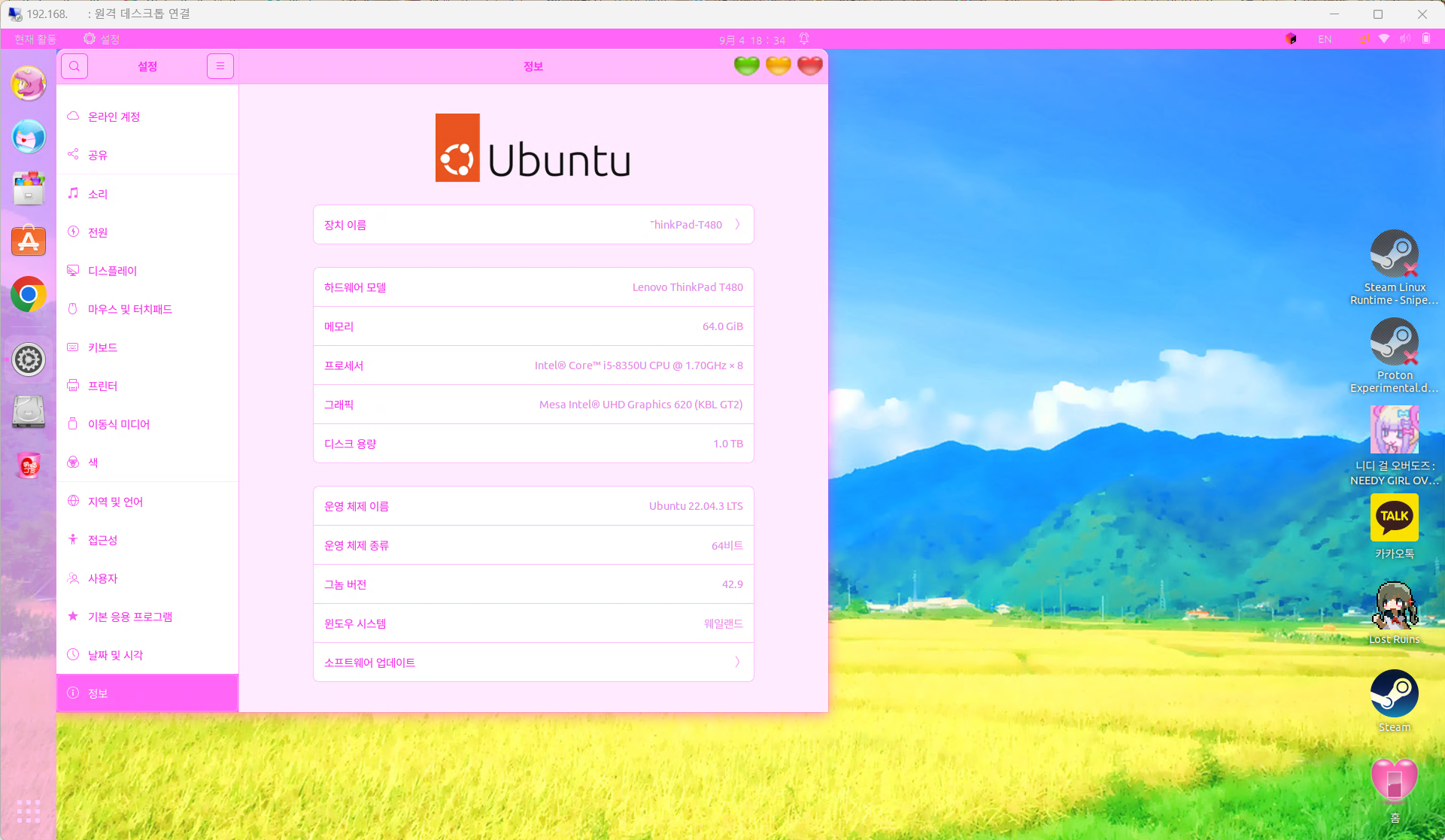
Task: Go to Mouse and Touchpad settings
Action: coord(129,309)
